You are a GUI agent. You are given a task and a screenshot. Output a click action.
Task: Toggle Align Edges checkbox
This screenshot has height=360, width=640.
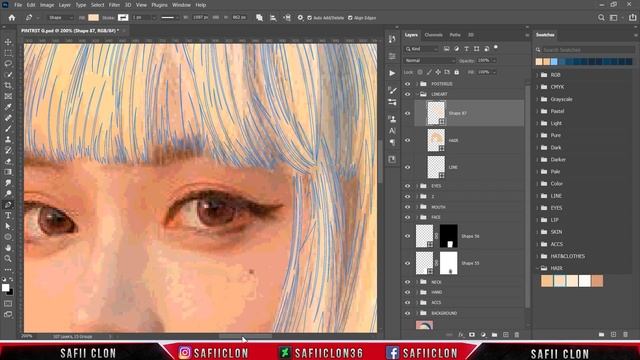coord(350,18)
